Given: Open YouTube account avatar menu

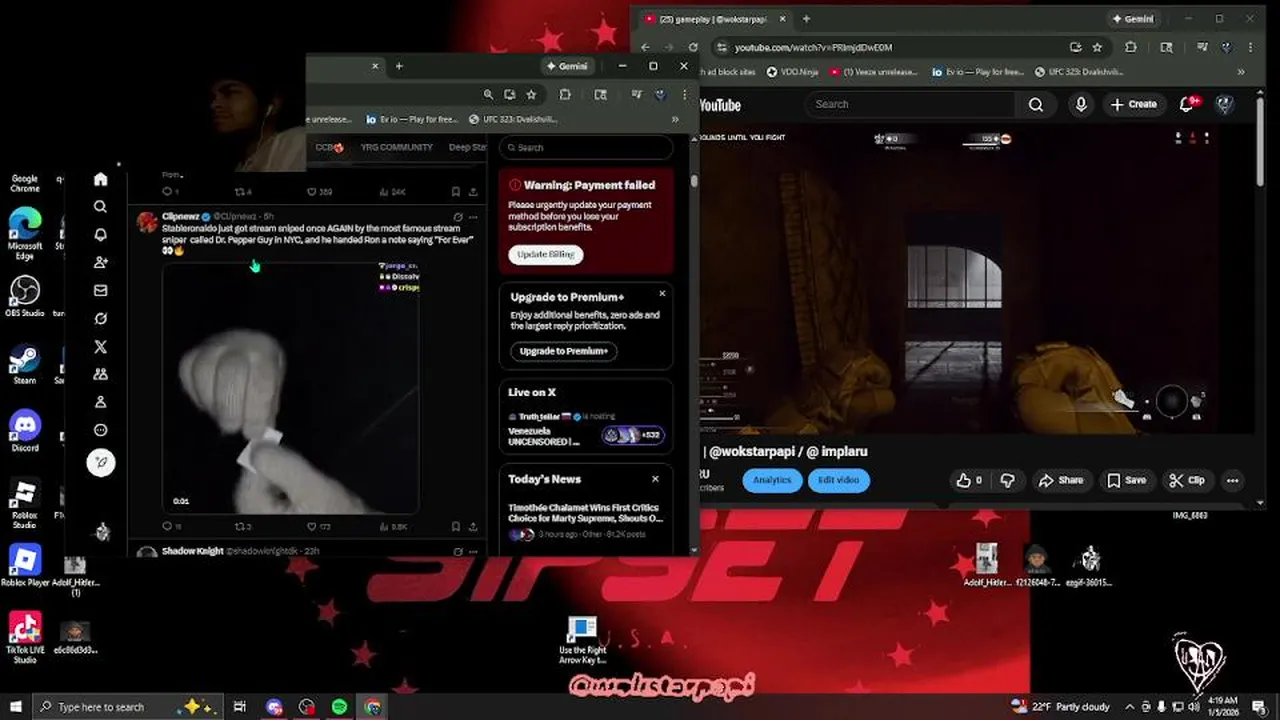Looking at the screenshot, I should tap(1224, 104).
